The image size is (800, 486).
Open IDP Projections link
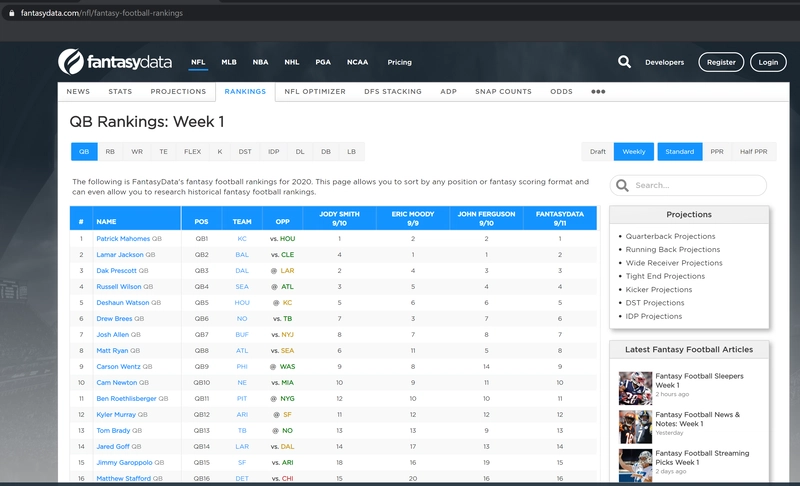[x=654, y=316]
